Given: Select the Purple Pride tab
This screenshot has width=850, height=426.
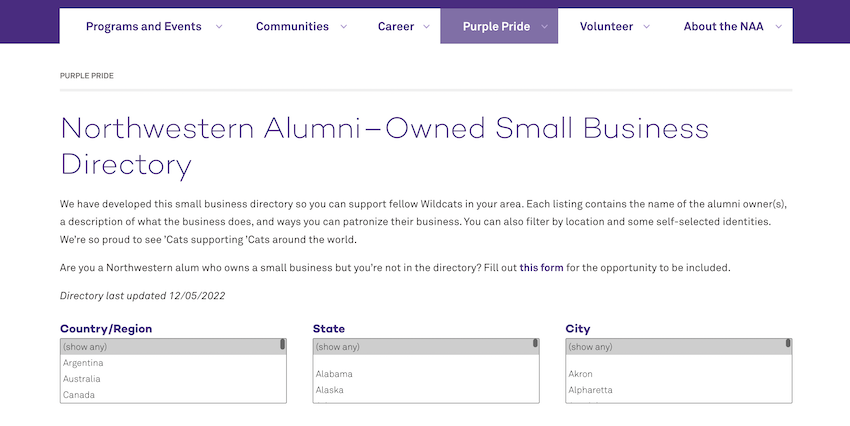Looking at the screenshot, I should (497, 27).
